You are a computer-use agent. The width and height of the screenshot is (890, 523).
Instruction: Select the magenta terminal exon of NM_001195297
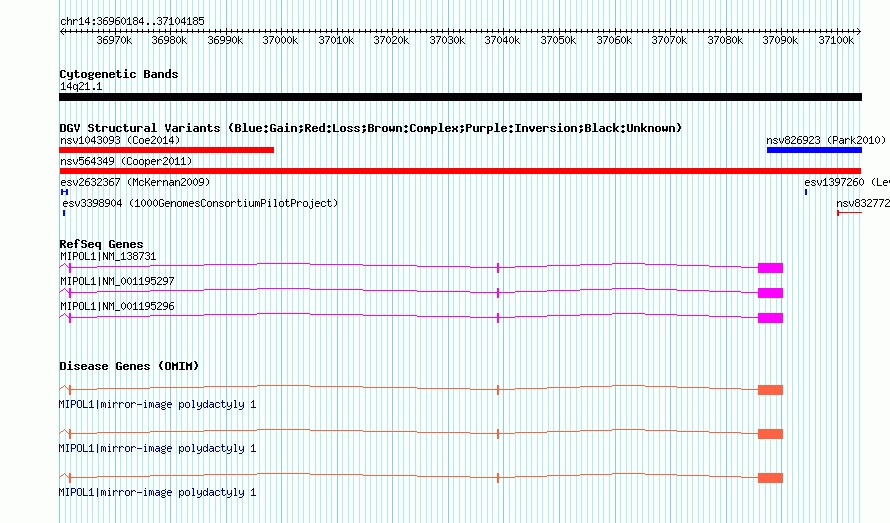(770, 293)
